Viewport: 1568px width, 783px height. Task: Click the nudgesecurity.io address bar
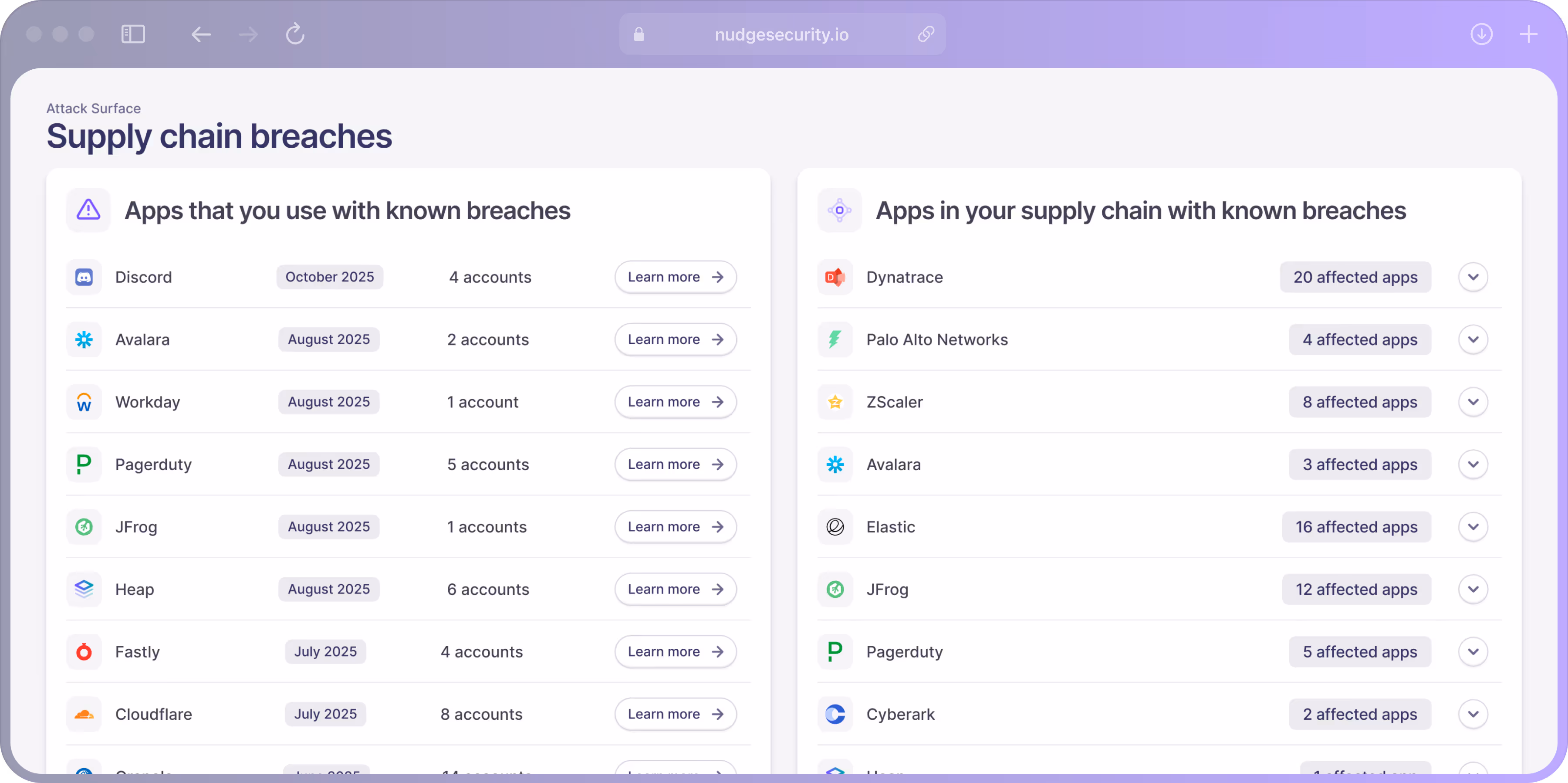(781, 35)
